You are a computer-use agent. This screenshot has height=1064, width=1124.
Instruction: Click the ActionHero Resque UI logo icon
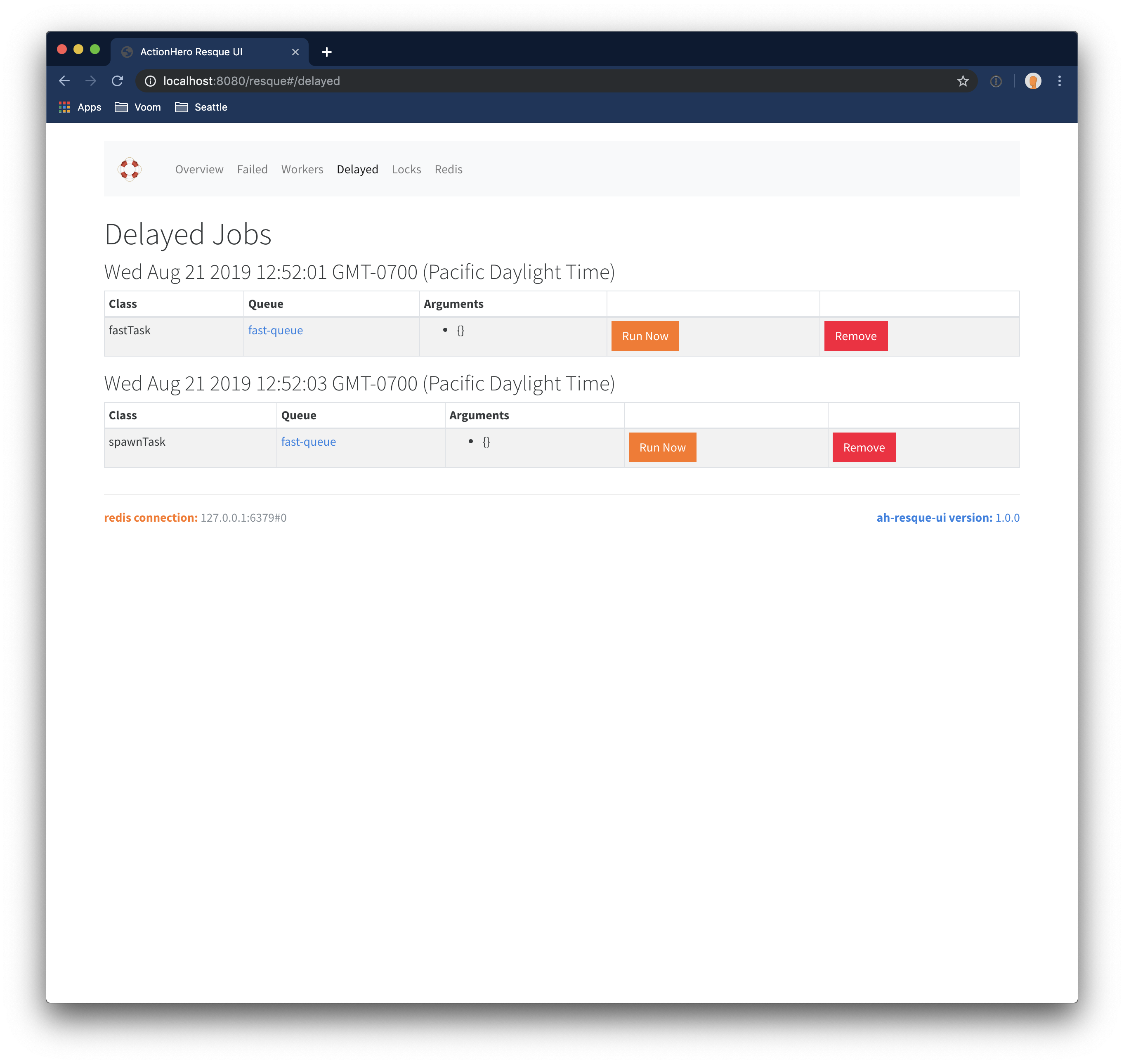pyautogui.click(x=129, y=168)
